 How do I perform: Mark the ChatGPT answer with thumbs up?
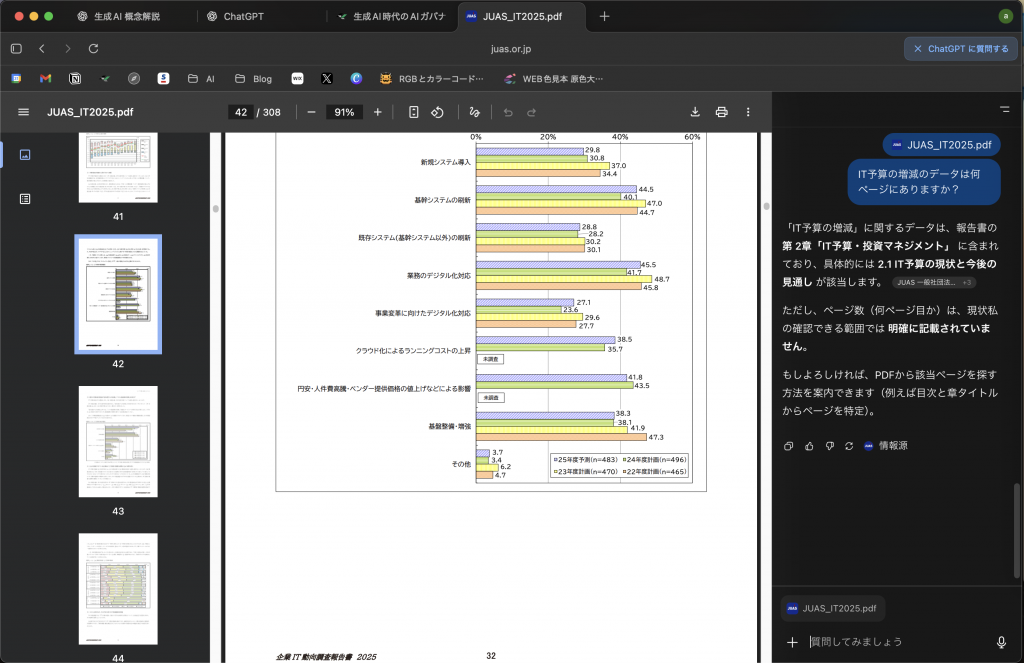809,446
